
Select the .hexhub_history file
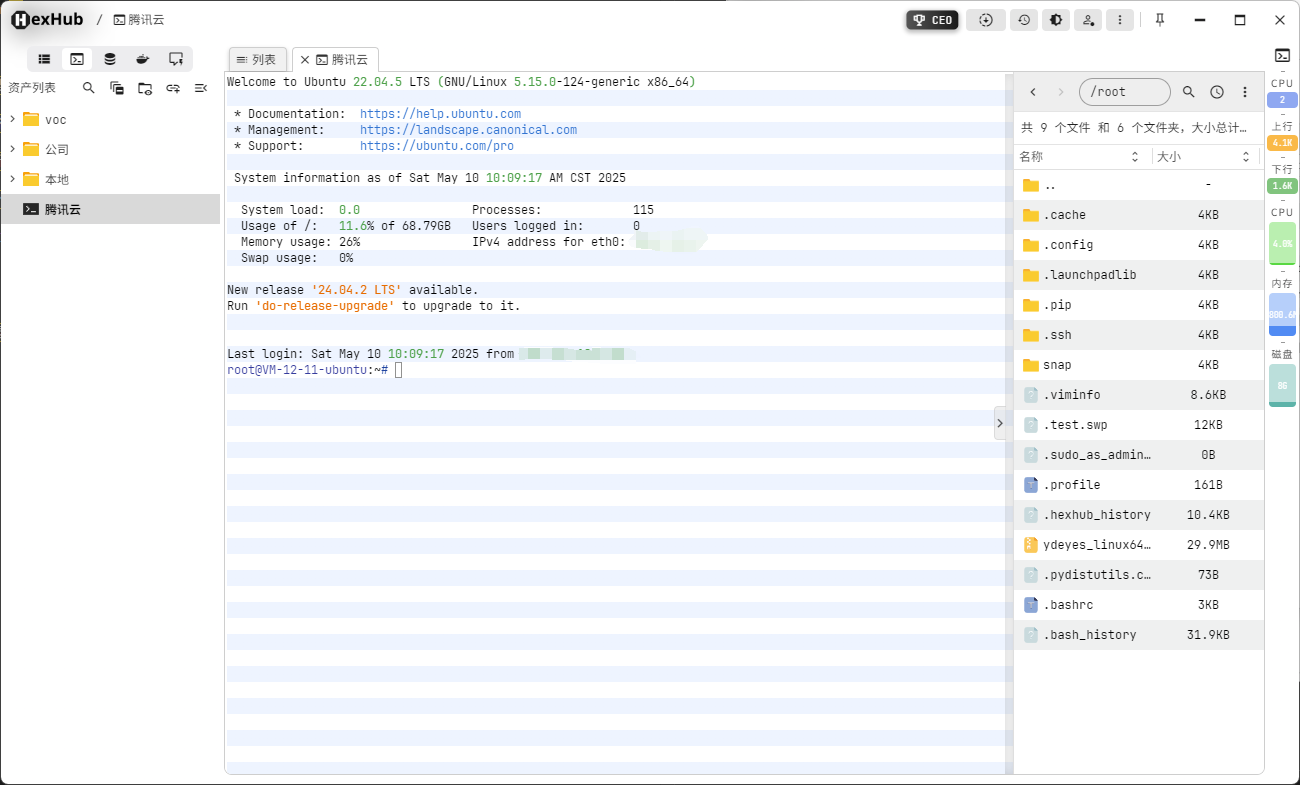click(x=1139, y=515)
